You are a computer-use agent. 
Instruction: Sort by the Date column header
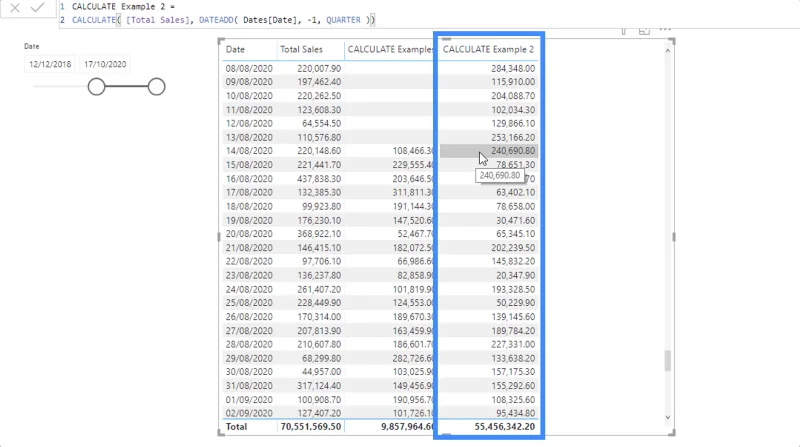tap(235, 49)
